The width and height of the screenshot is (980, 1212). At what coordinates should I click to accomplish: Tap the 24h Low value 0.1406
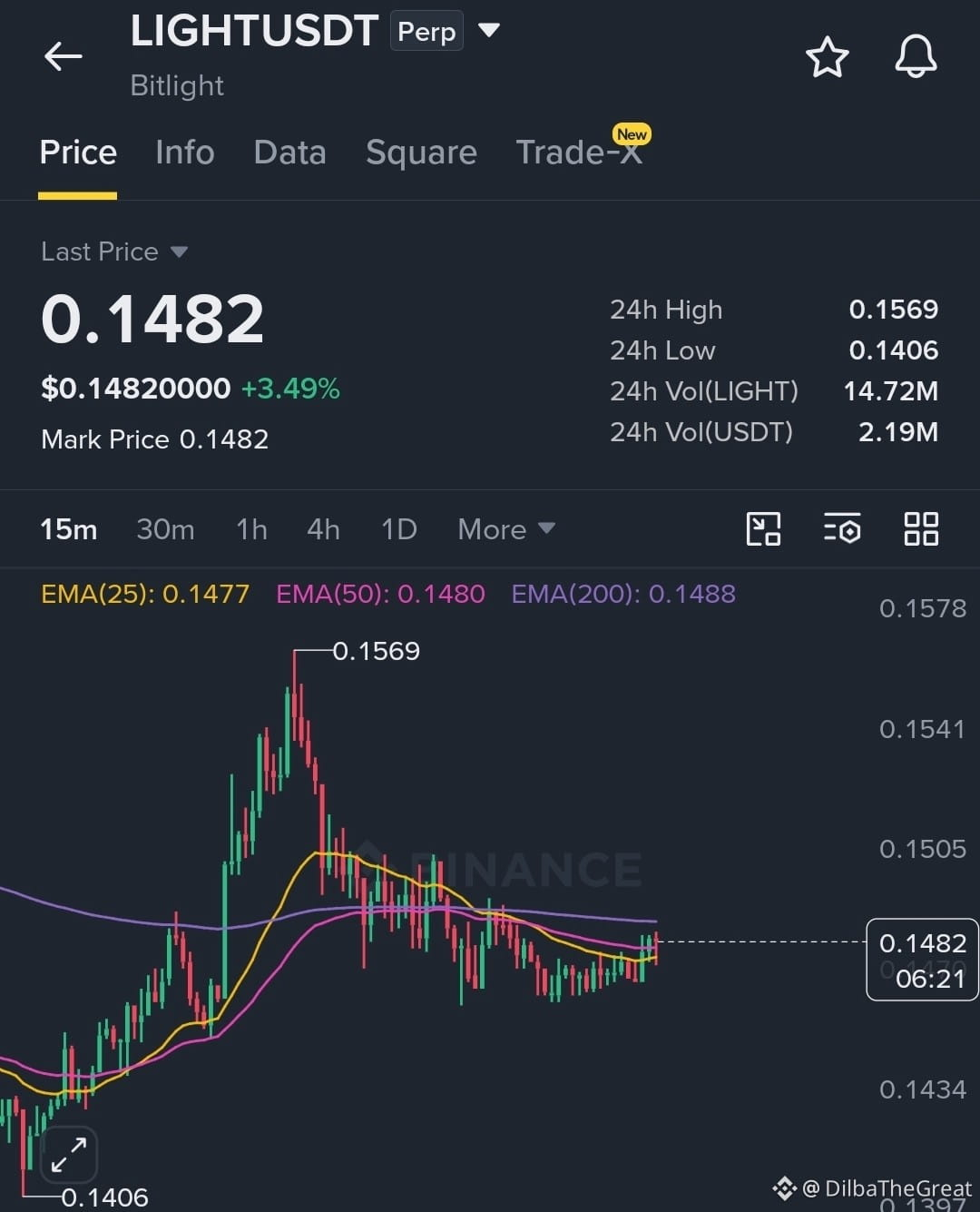coord(894,350)
